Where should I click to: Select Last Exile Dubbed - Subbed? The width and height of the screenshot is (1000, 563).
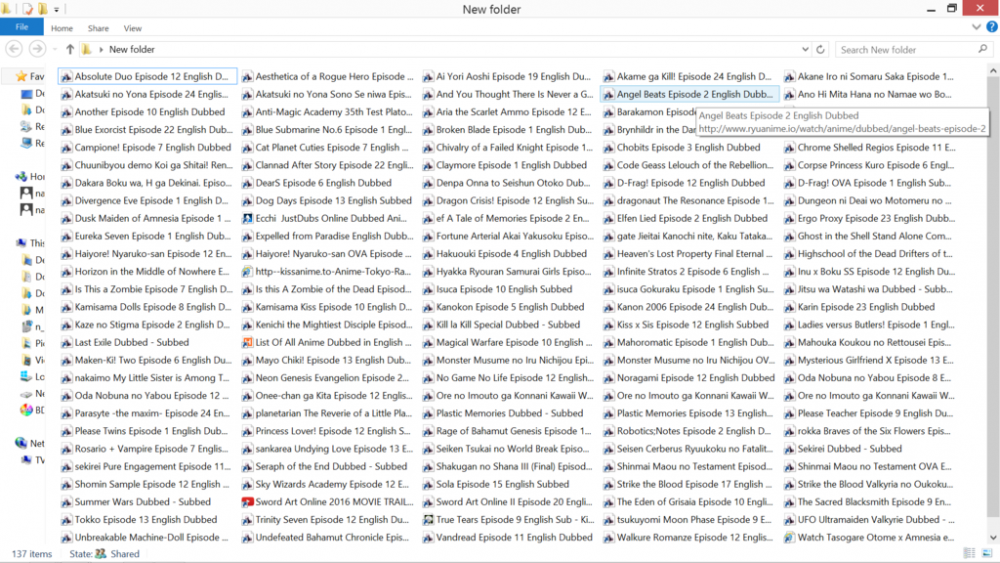point(132,343)
